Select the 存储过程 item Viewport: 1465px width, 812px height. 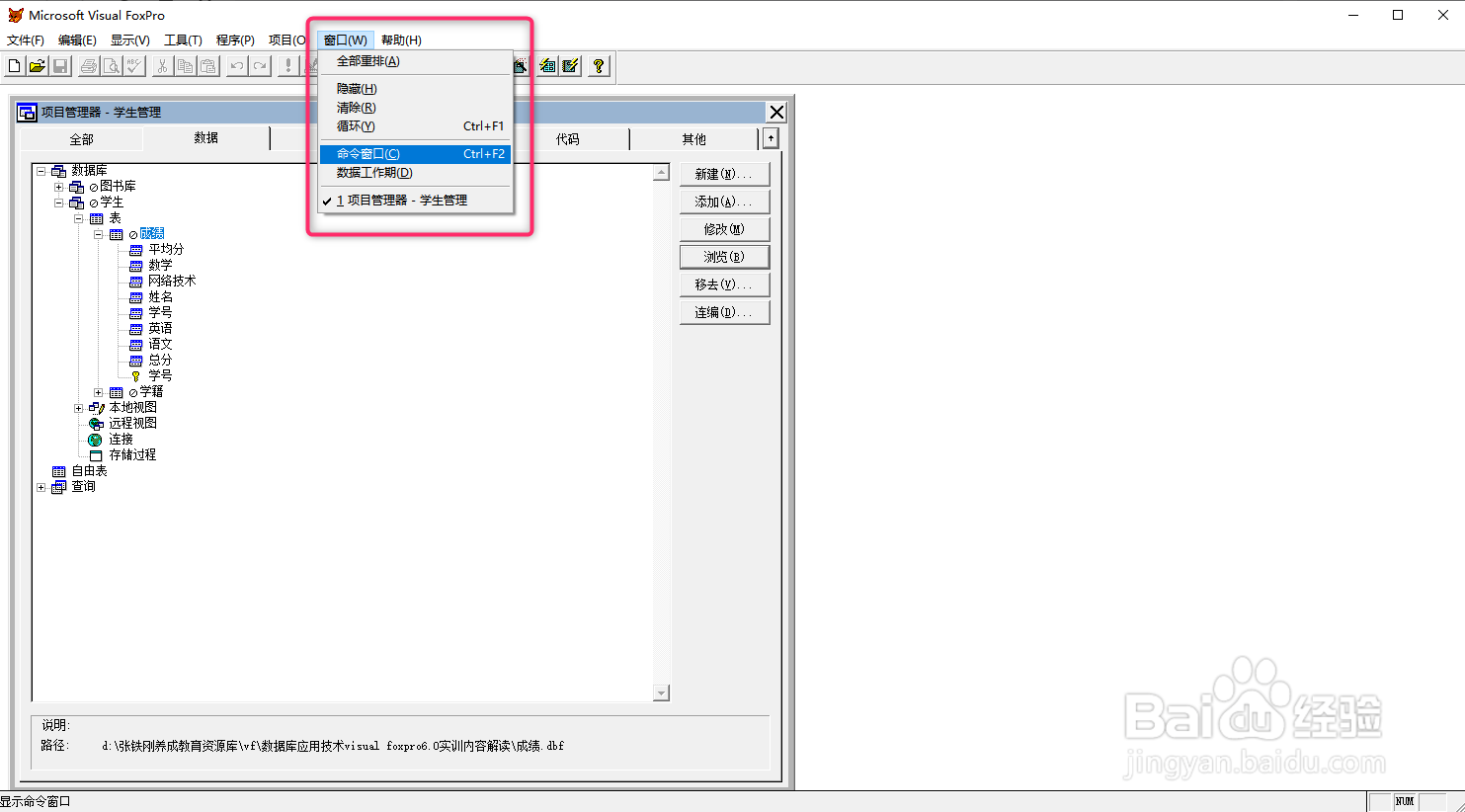132,454
